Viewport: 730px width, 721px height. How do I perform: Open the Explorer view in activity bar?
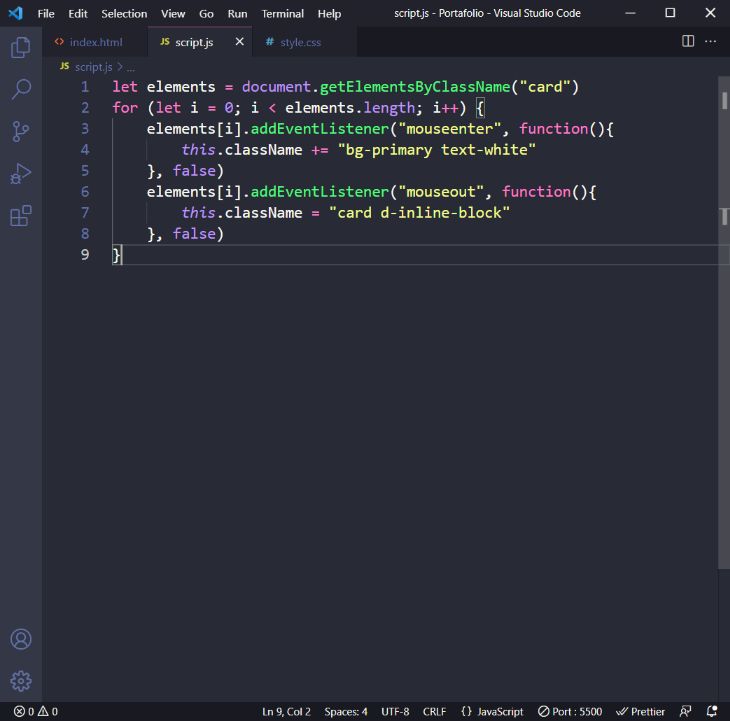click(20, 47)
